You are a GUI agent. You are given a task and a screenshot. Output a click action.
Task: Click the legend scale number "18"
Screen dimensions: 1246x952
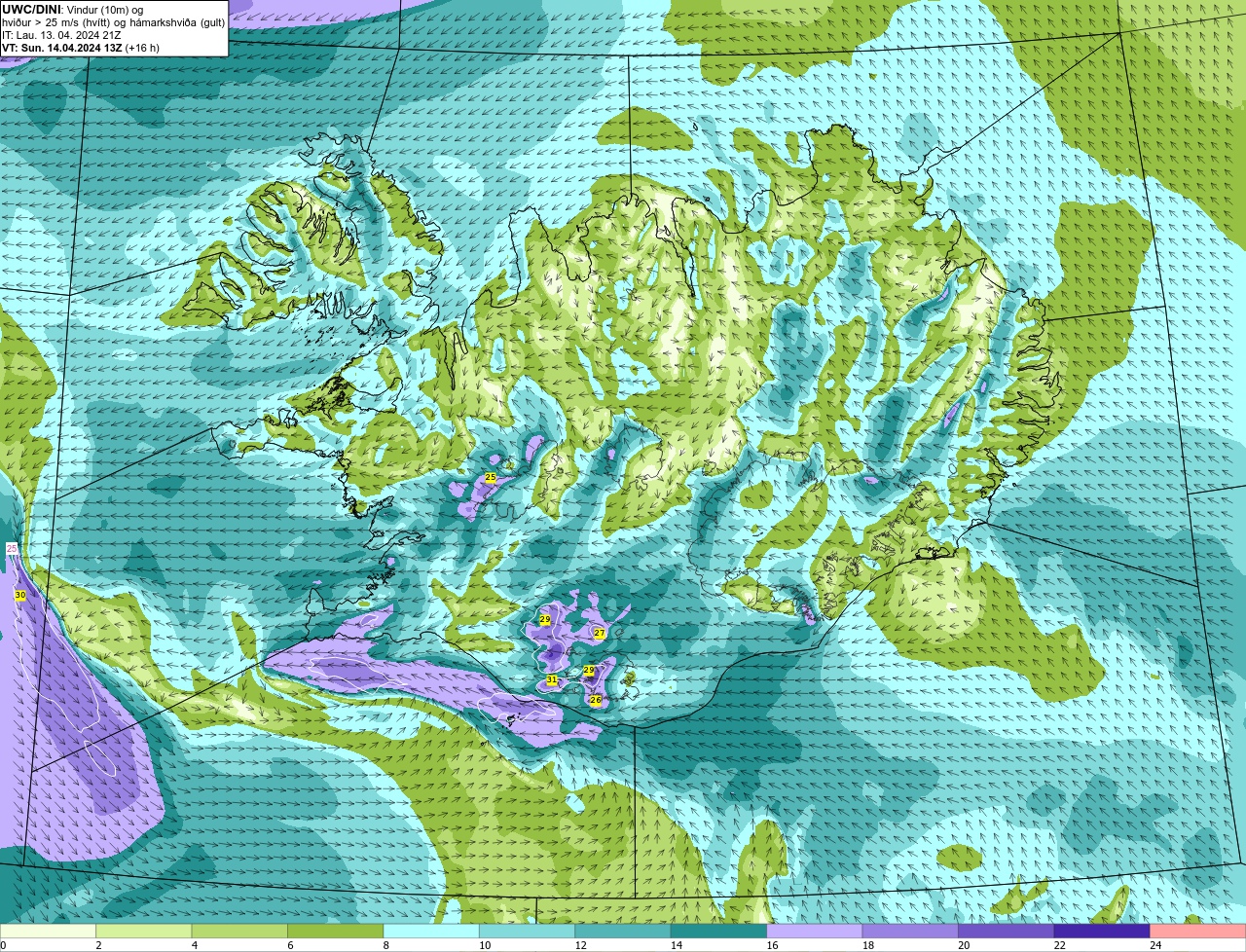pyautogui.click(x=868, y=945)
